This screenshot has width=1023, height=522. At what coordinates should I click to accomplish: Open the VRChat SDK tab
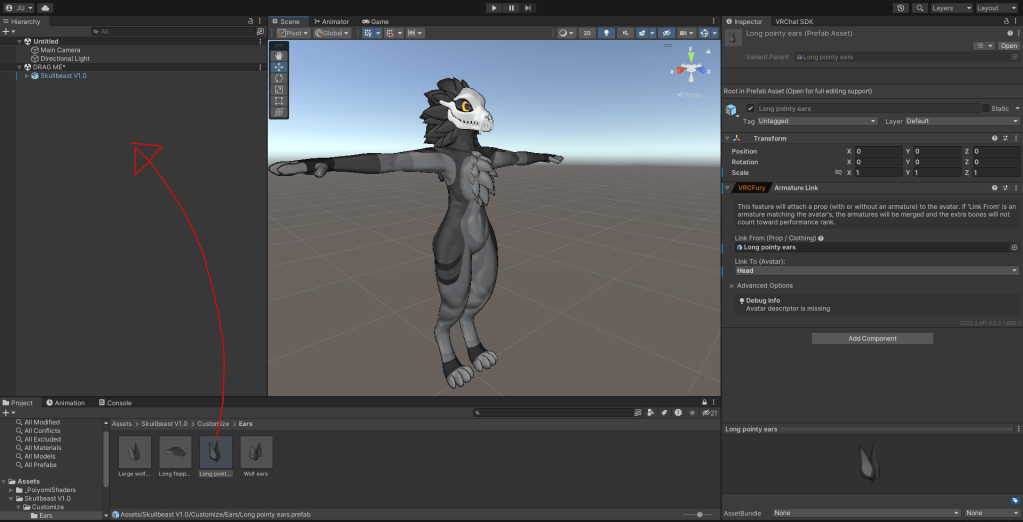click(793, 21)
